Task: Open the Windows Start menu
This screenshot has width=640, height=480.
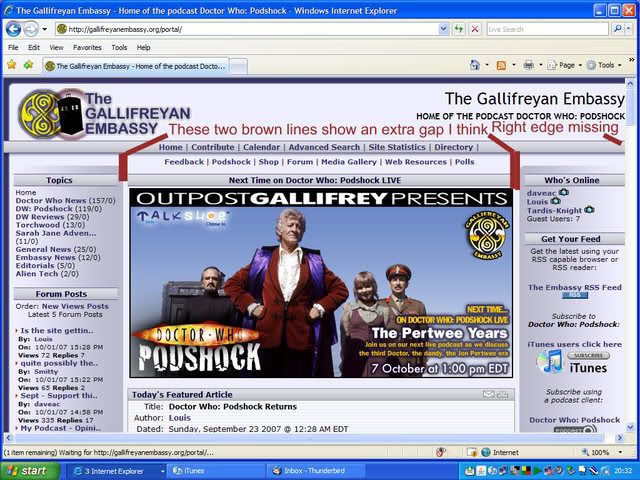Action: (x=30, y=471)
